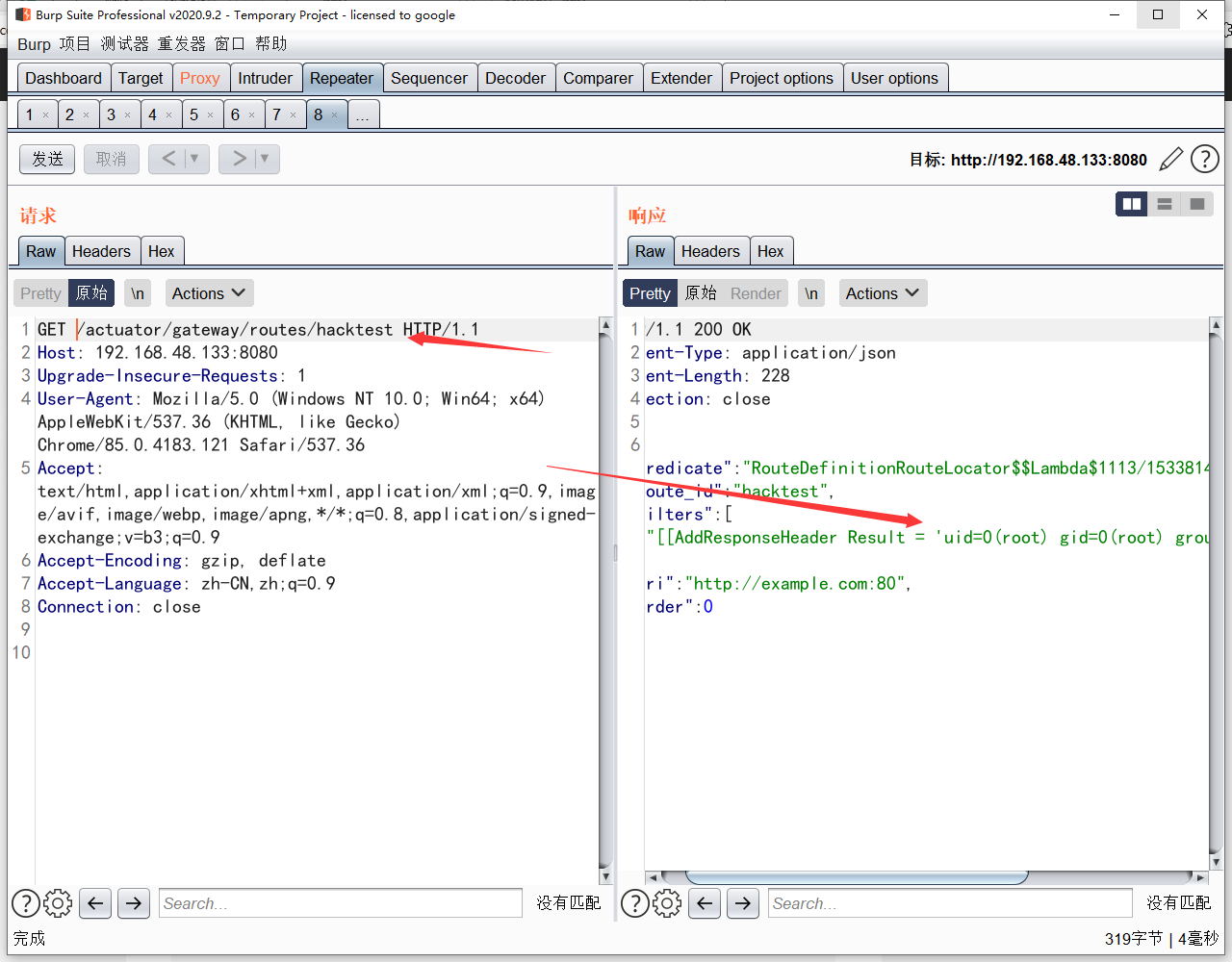Open response search settings gear
The width and height of the screenshot is (1232, 962).
(x=667, y=903)
